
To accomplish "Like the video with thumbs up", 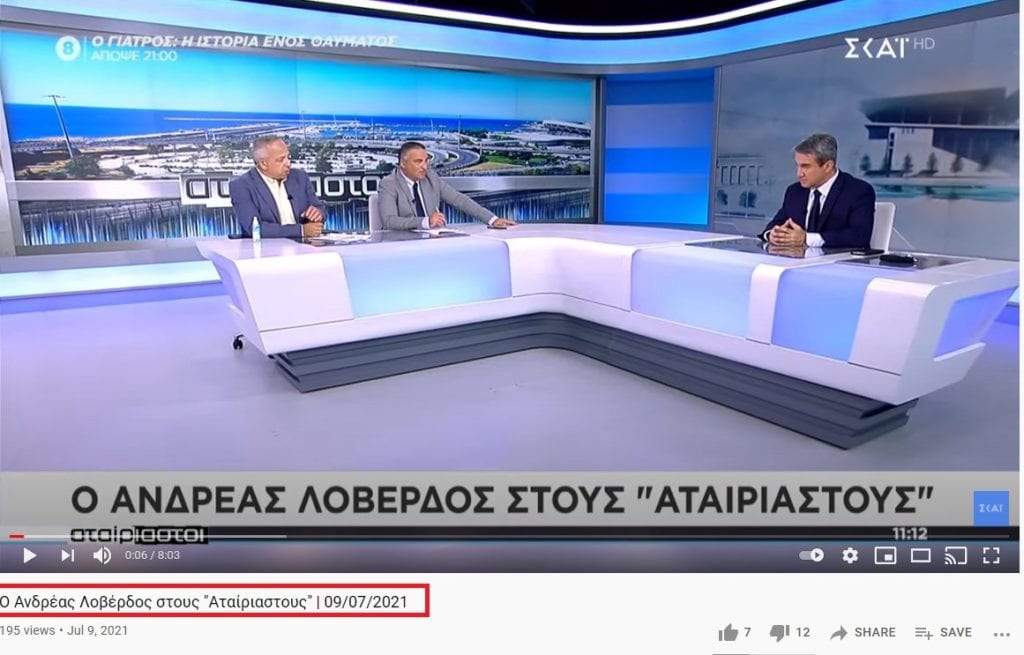I will (735, 632).
